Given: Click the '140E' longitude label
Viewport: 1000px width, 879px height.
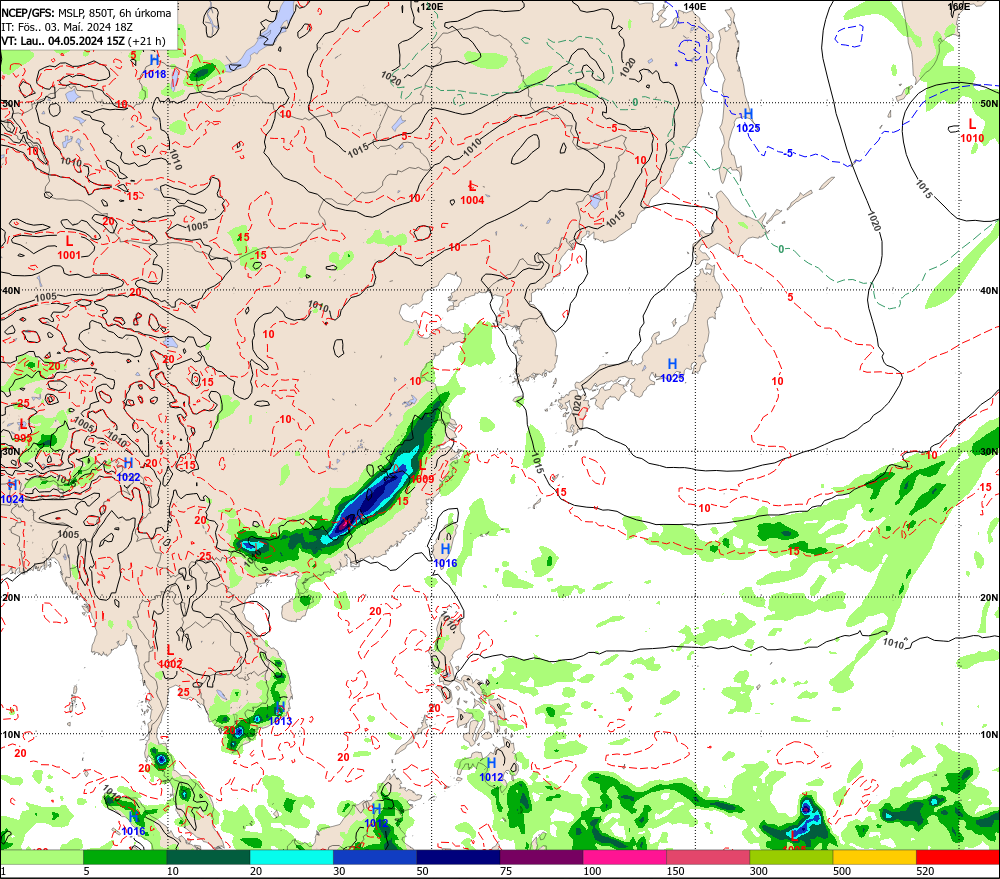Looking at the screenshot, I should (695, 6).
